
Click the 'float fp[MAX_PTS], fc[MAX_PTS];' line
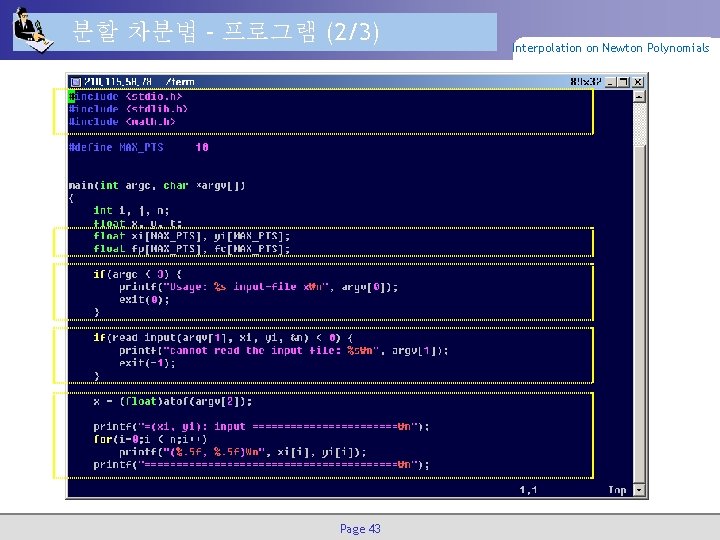(191, 249)
